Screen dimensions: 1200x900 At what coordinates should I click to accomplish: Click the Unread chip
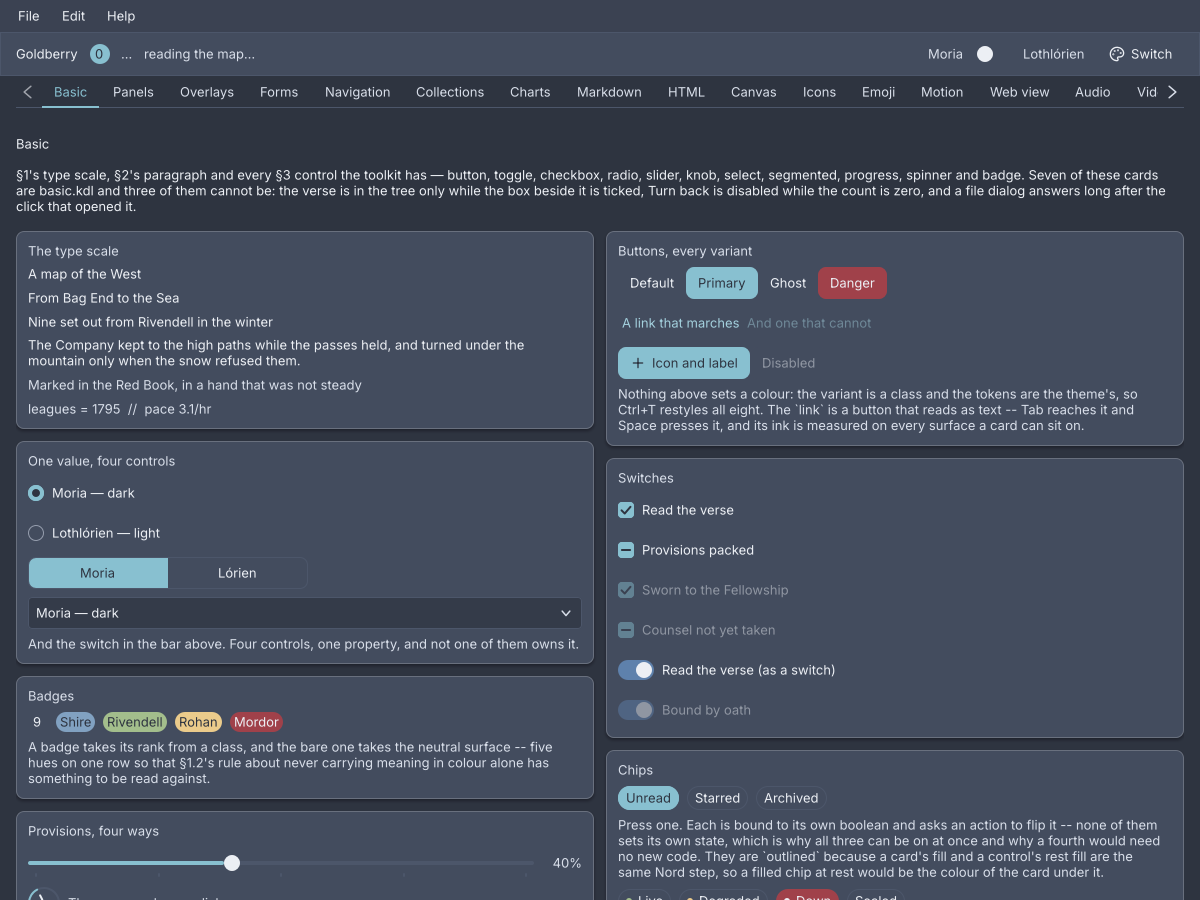coord(648,798)
